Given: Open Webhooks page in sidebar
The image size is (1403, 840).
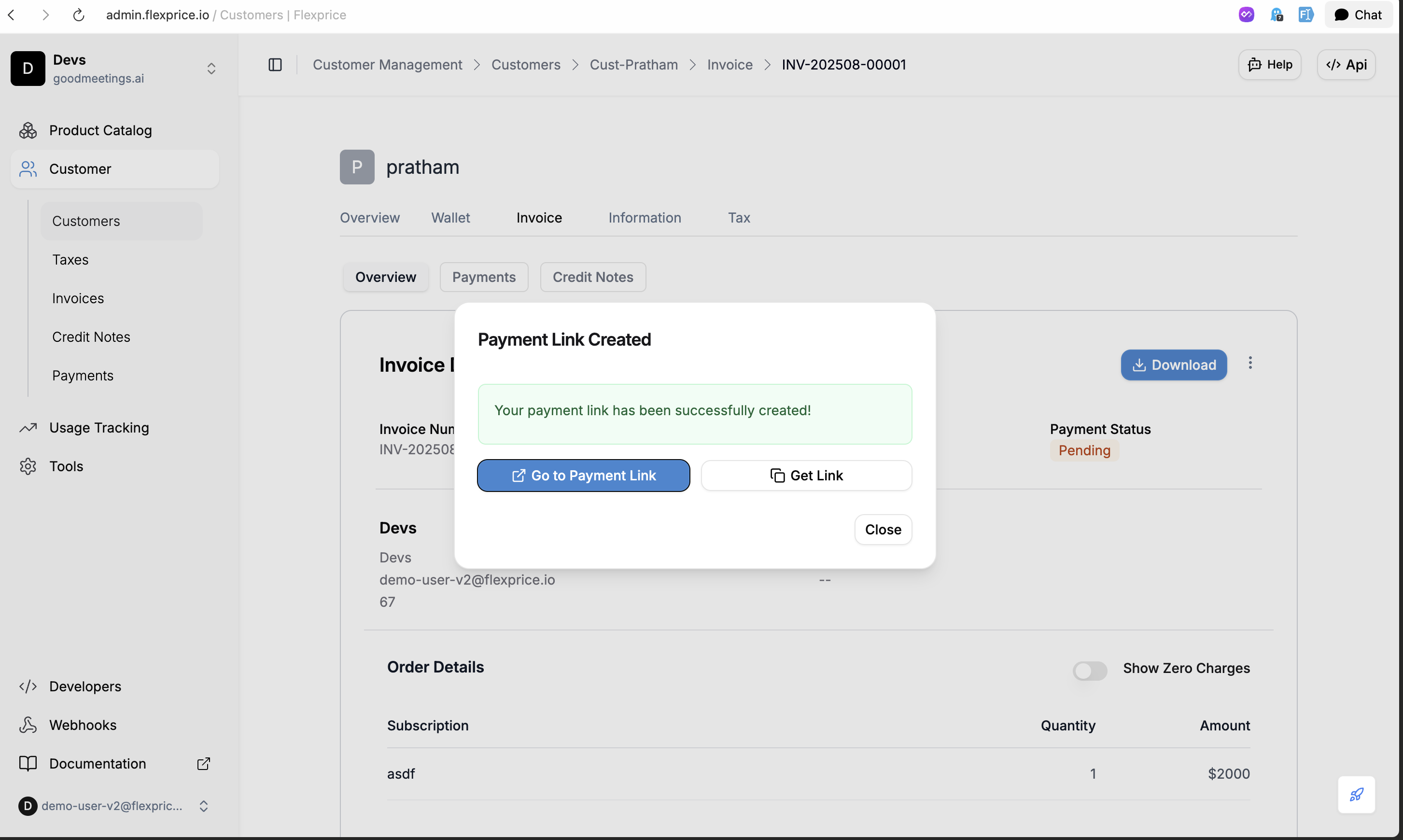Looking at the screenshot, I should [83, 725].
